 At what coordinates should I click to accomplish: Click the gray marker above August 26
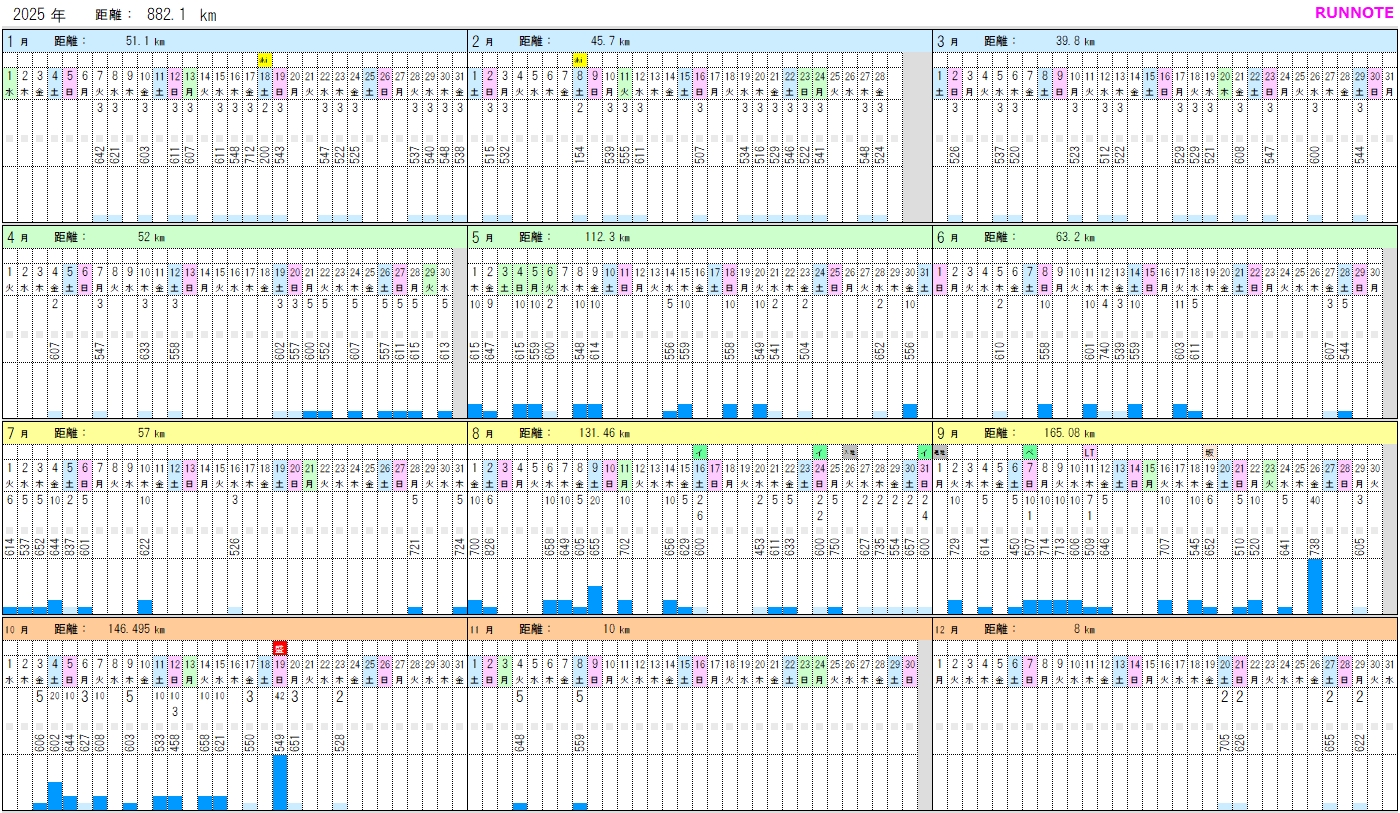(850, 452)
